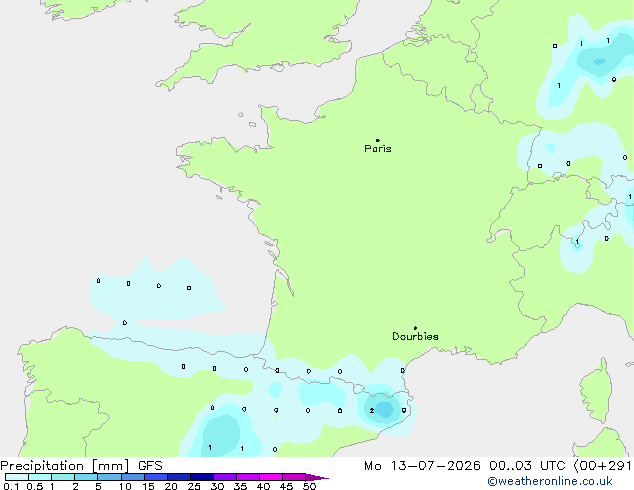Click the above-50 mm legend arrow tip
Screen dimensions: 634x490
(x=317, y=477)
